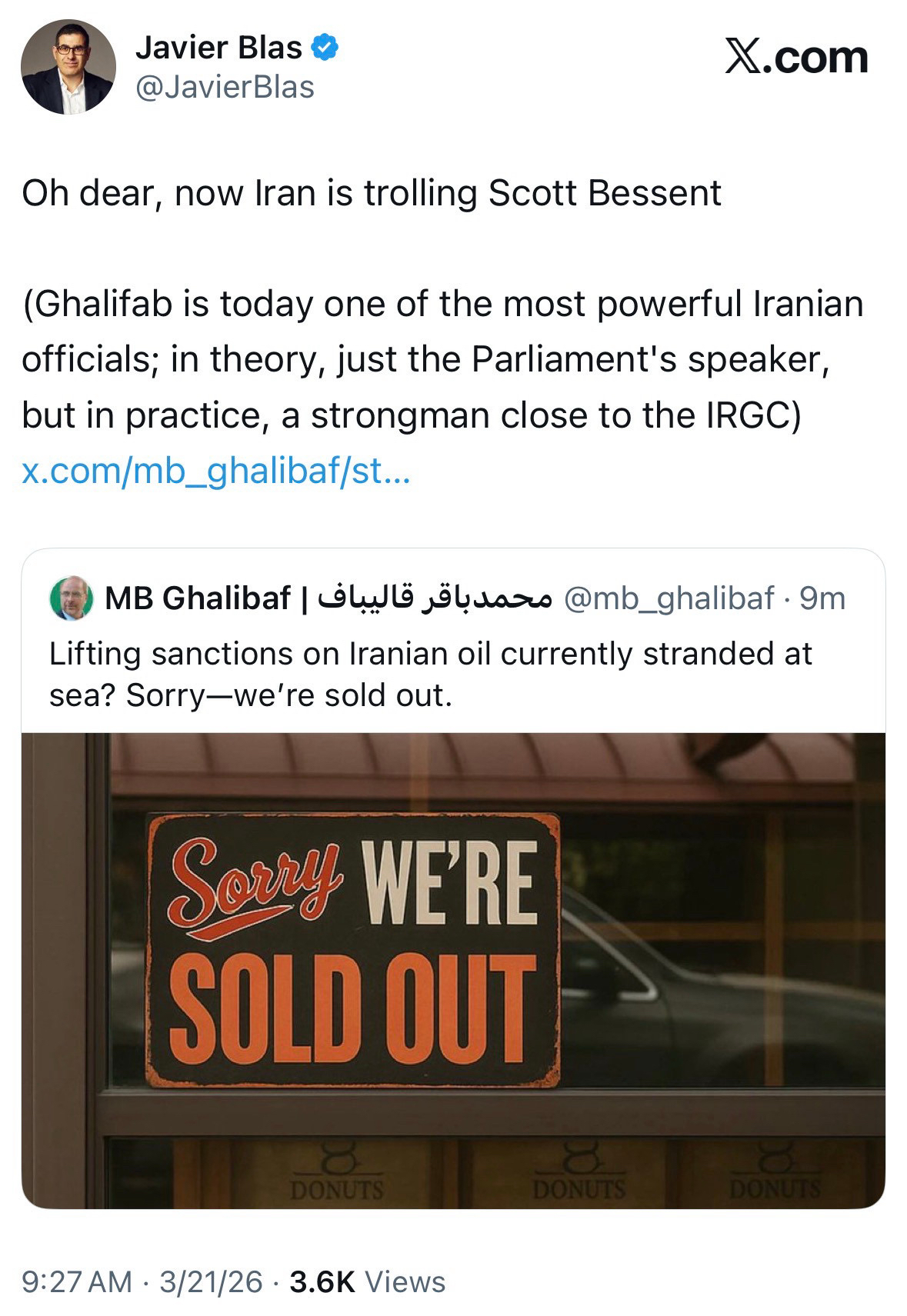
Task: Click the MB Ghalibaf name in quoted post
Action: pyautogui.click(x=198, y=598)
